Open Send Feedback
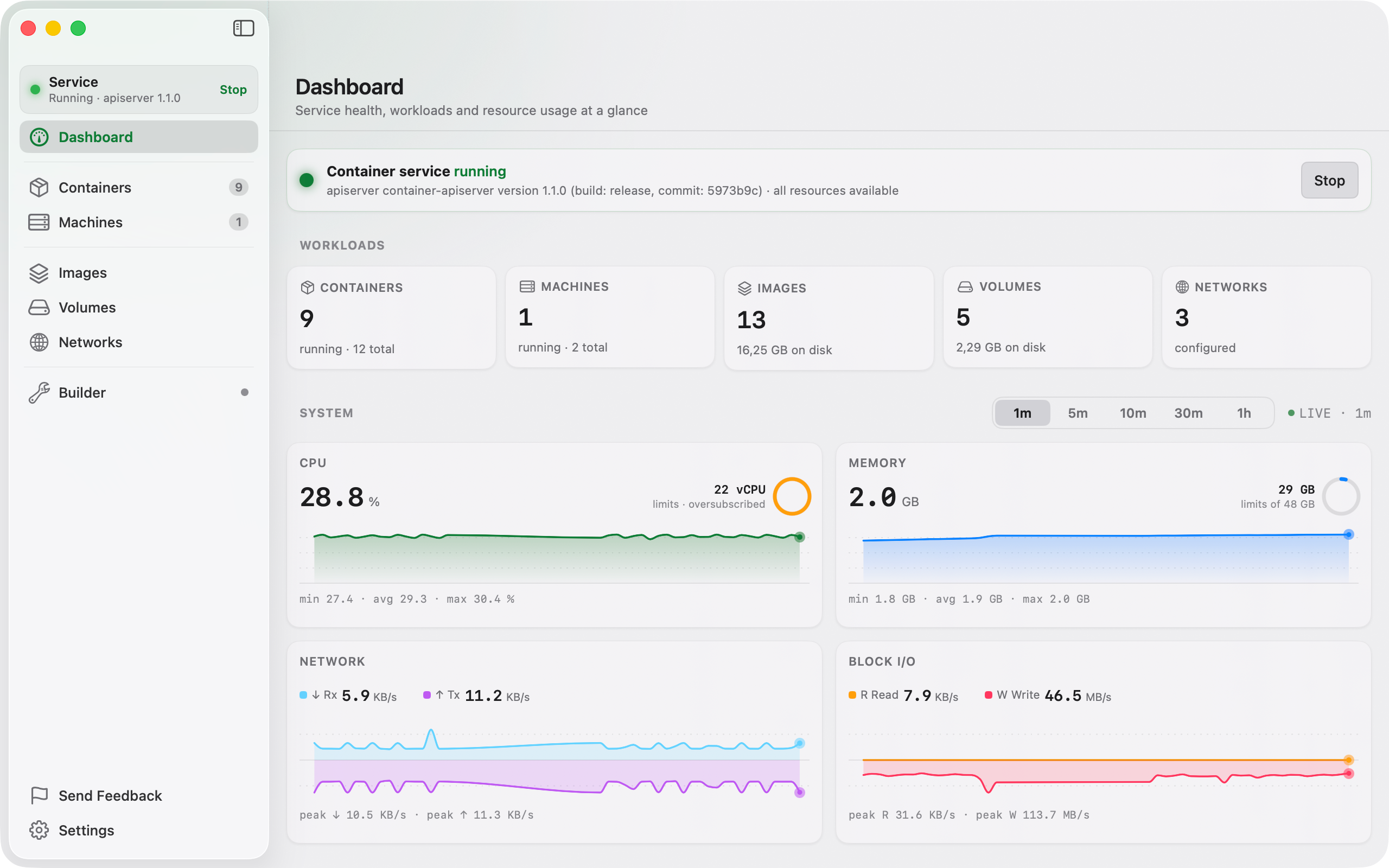 click(138, 796)
